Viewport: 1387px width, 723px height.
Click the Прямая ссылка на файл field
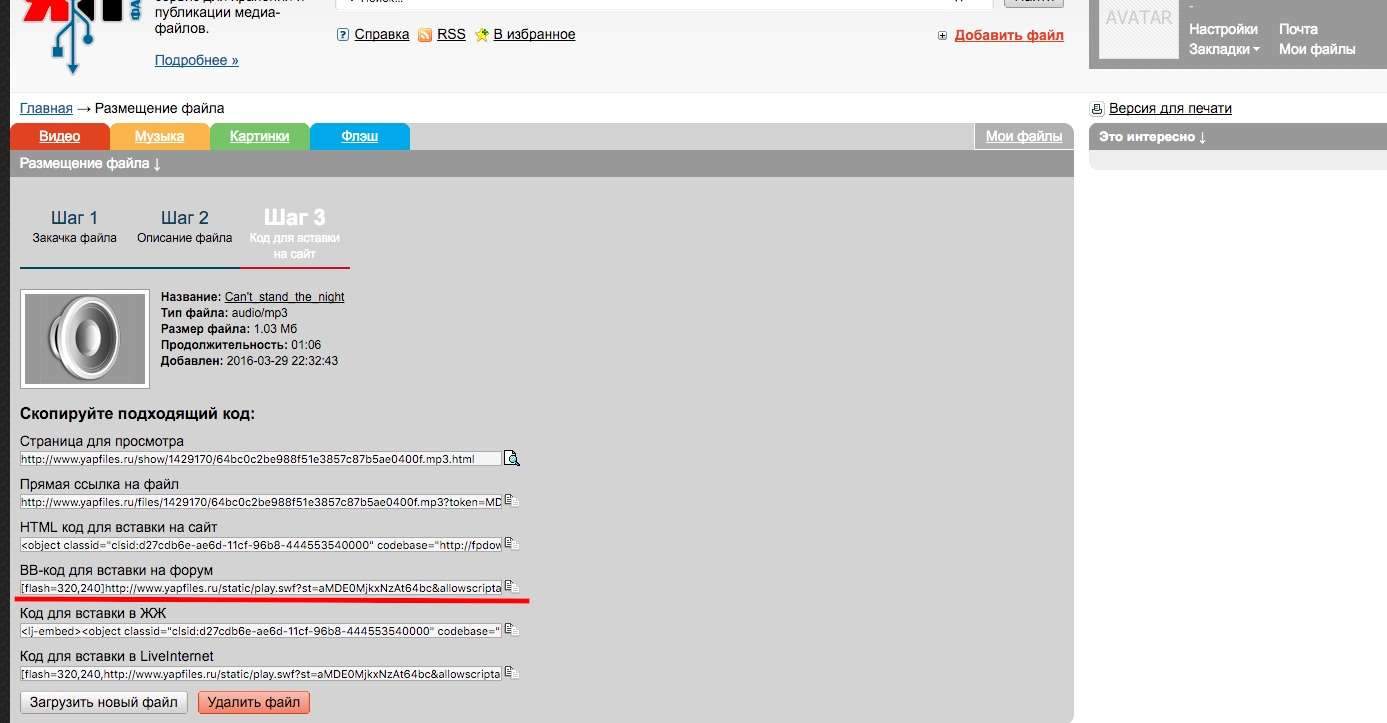pyautogui.click(x=261, y=501)
